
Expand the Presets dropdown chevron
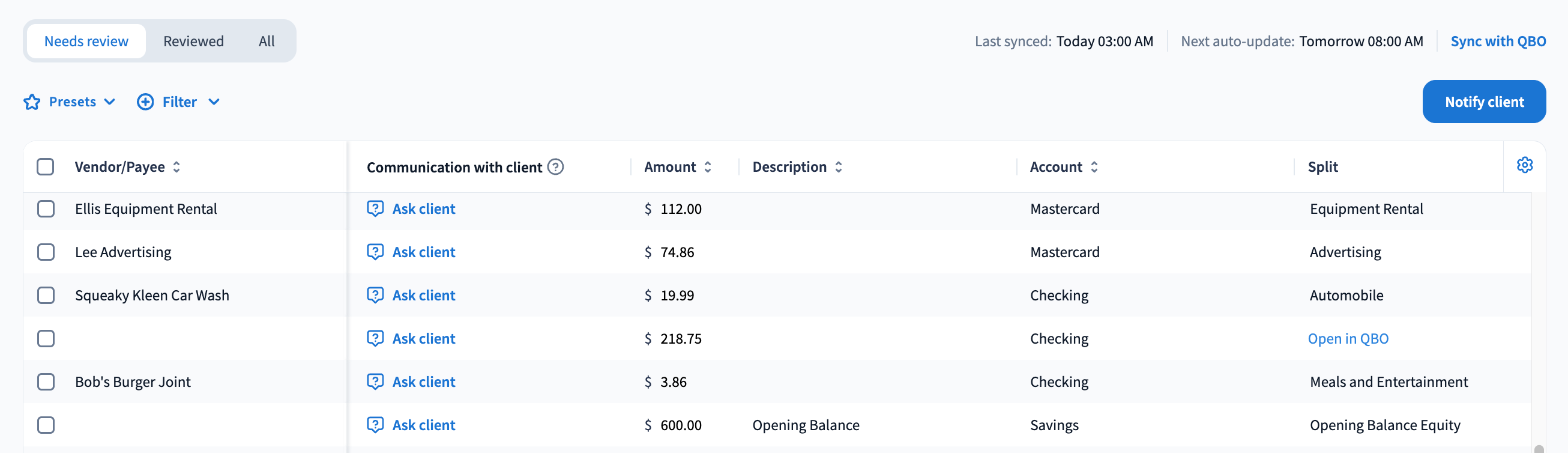(110, 102)
